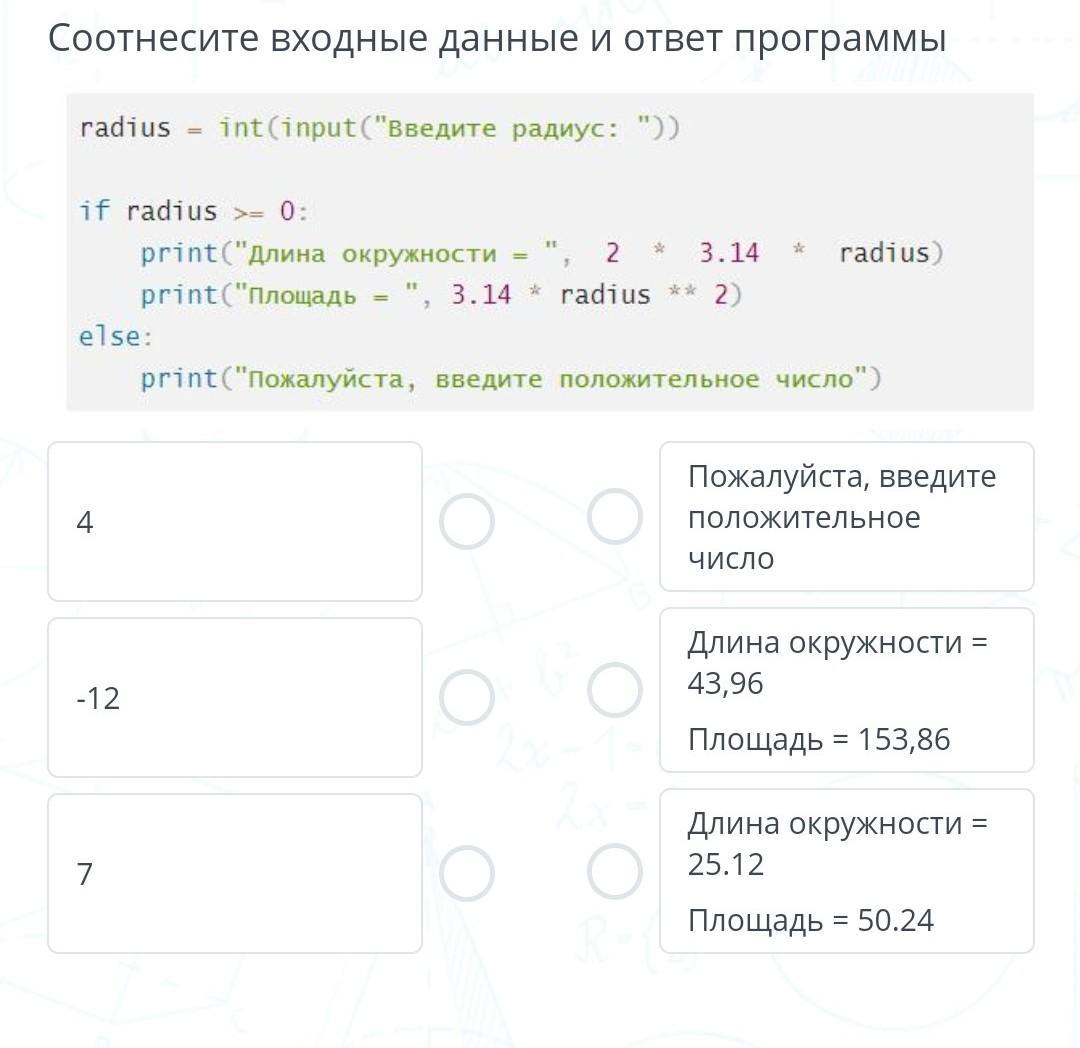The height and width of the screenshot is (1048, 1080).
Task: Click the "Длина окружности = 43,96" text
Action: pyautogui.click(x=837, y=662)
